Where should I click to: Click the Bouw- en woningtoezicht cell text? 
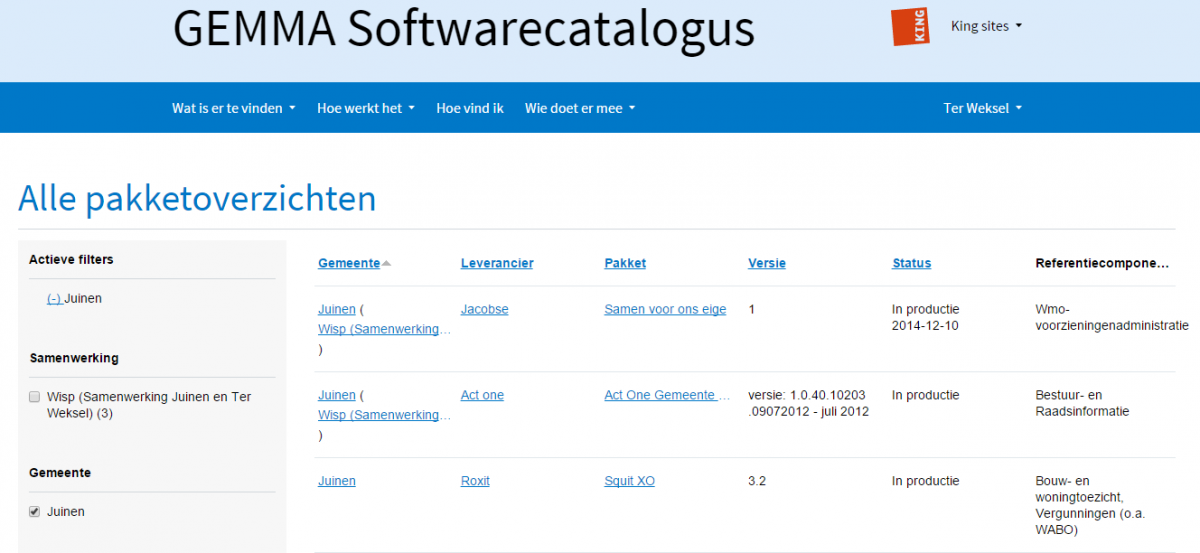pos(1090,506)
